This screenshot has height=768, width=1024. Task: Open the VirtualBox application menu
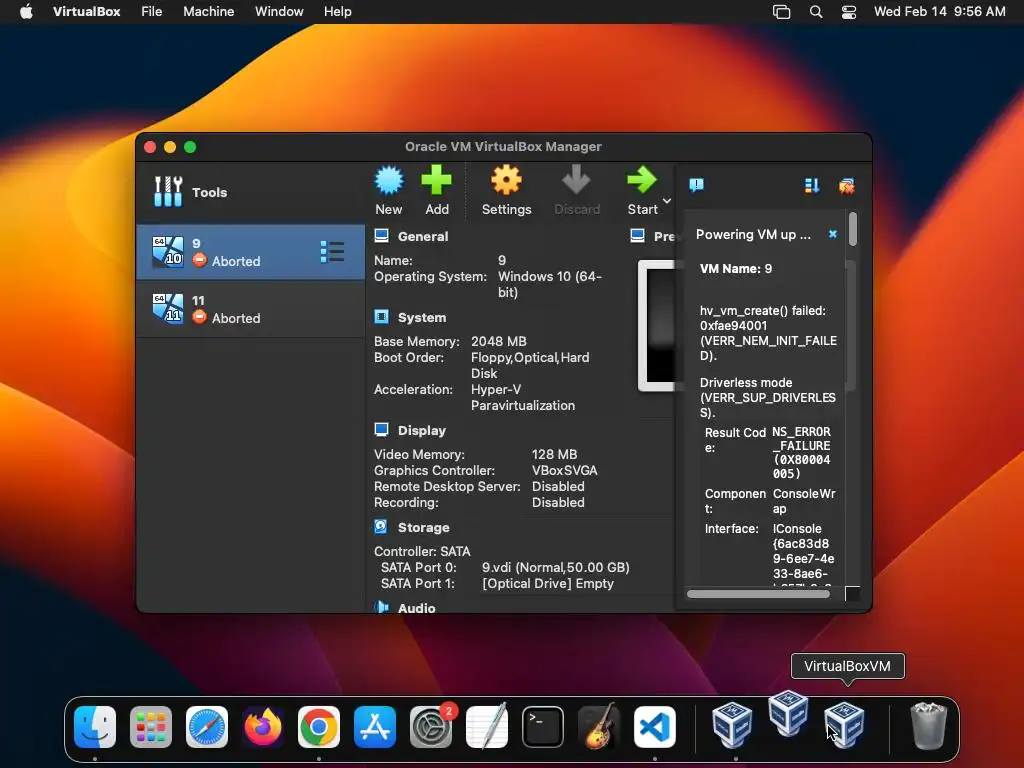[86, 12]
